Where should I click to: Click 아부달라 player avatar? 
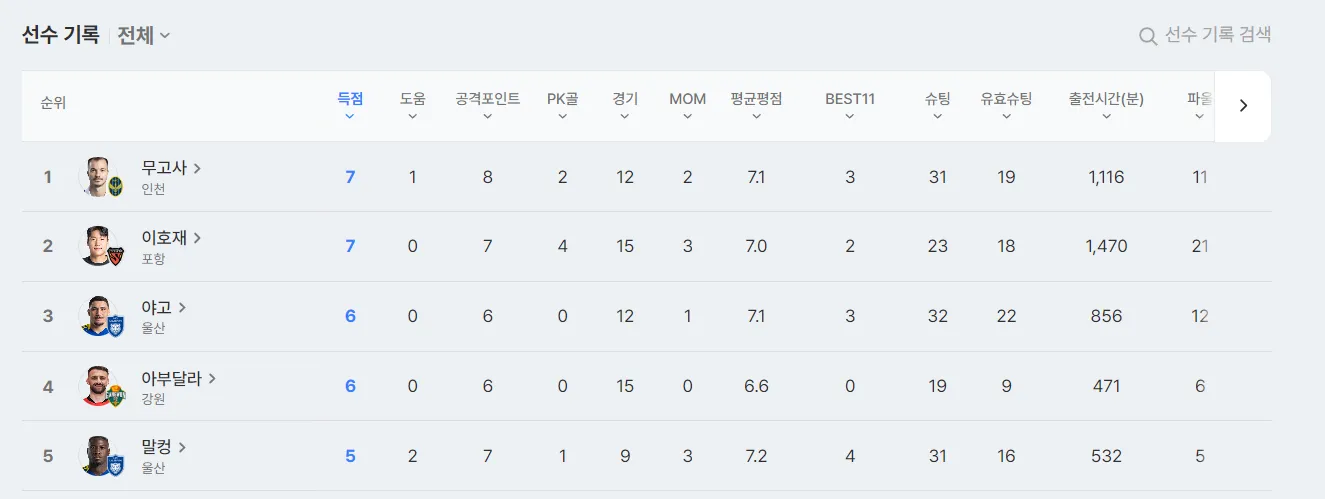point(98,386)
